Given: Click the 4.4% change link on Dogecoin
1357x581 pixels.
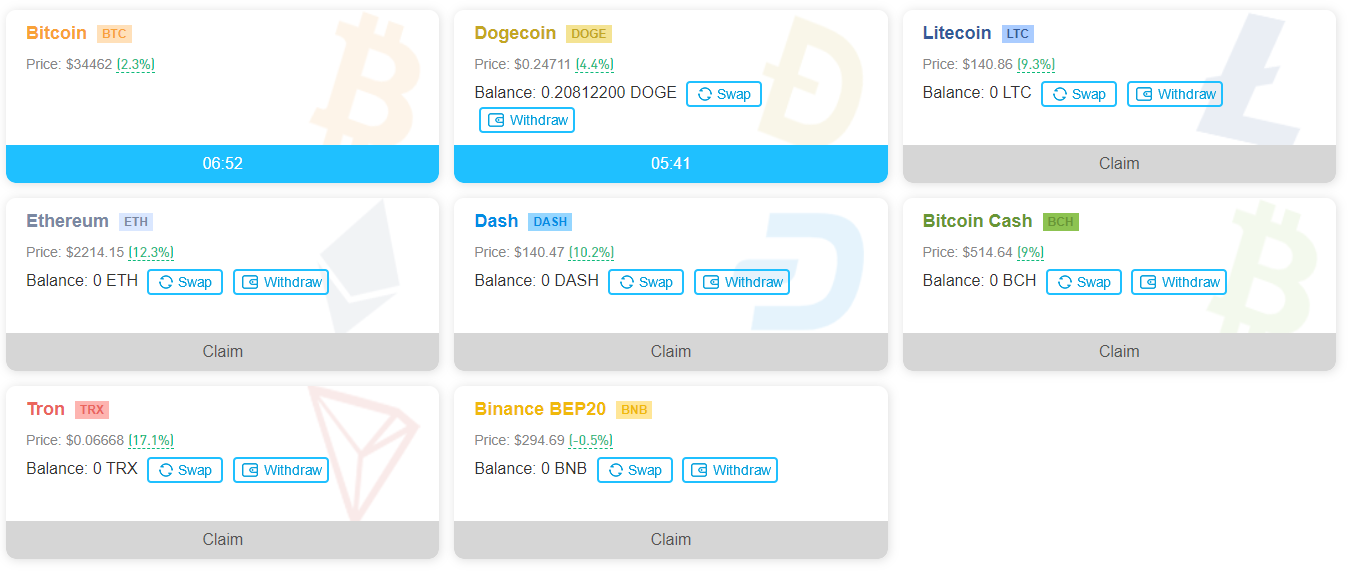Looking at the screenshot, I should (x=595, y=63).
